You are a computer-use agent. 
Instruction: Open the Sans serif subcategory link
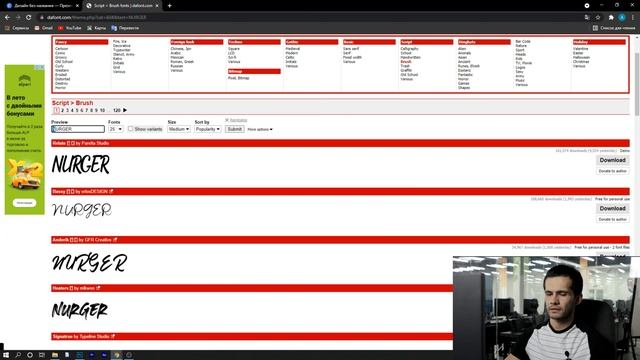351,49
